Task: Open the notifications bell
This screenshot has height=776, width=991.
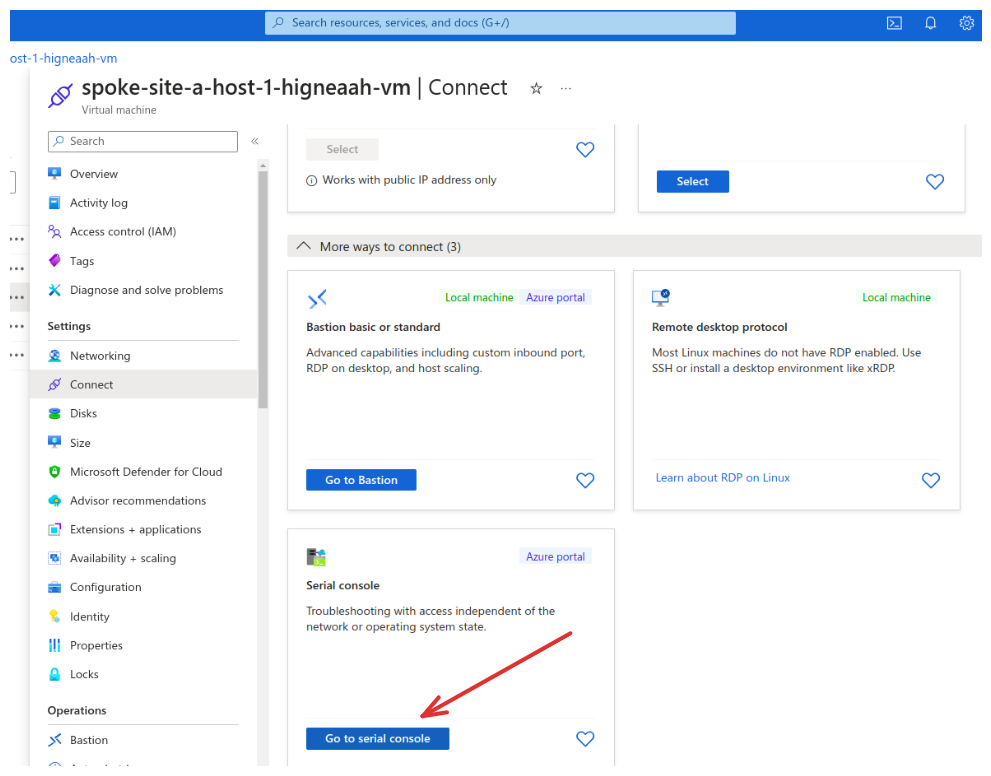Action: (930, 23)
